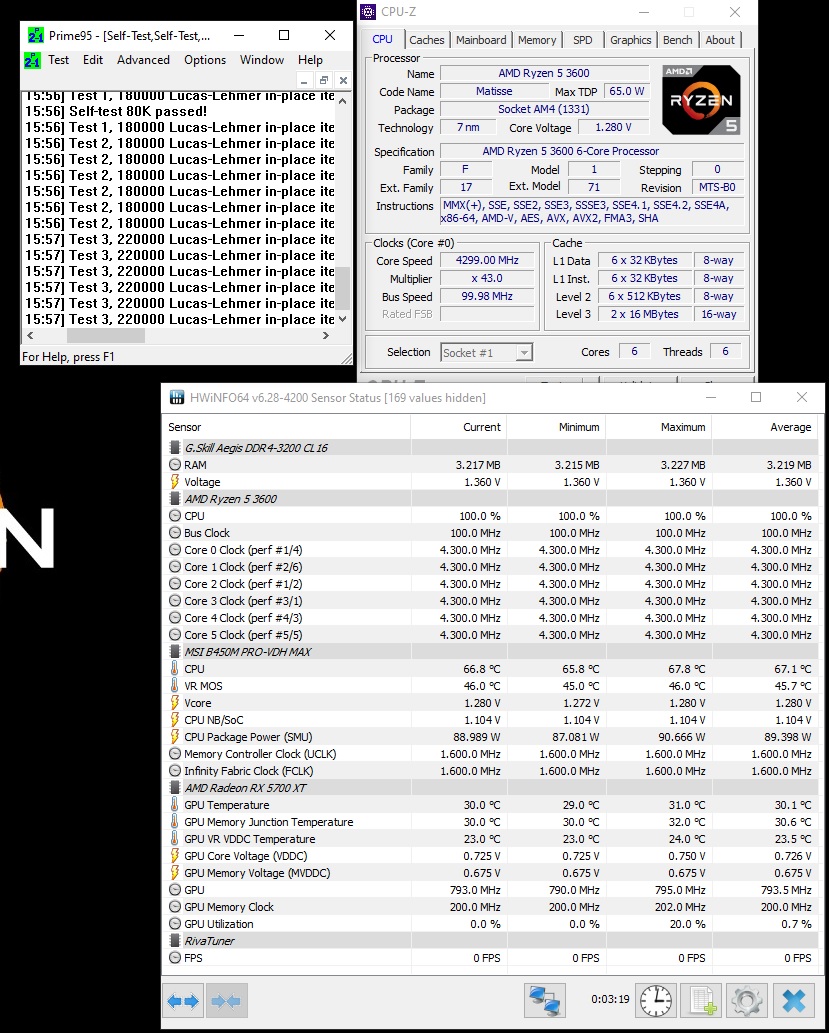Open the Help menu in Prime95
The image size is (829, 1033).
[310, 60]
